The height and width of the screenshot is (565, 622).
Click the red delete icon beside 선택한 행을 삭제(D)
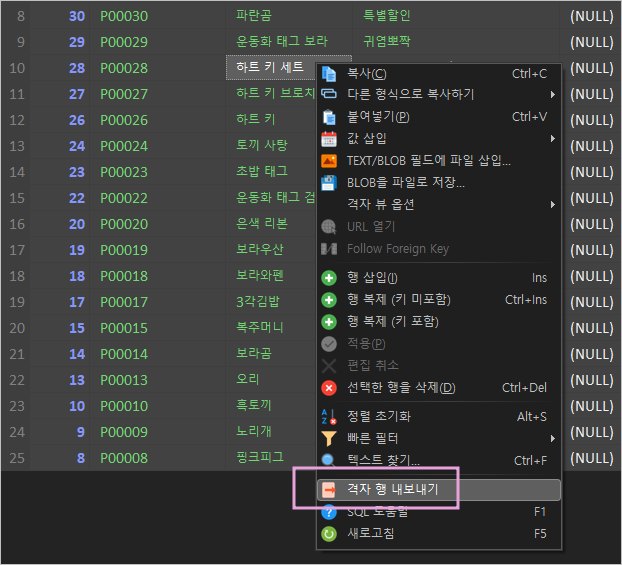tap(329, 388)
